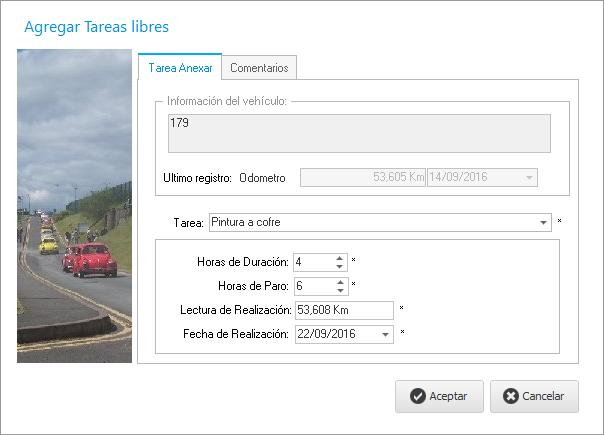Screen dimensions: 604x435
Task: Increase Horas de Duración with up arrow
Action: pos(340,258)
